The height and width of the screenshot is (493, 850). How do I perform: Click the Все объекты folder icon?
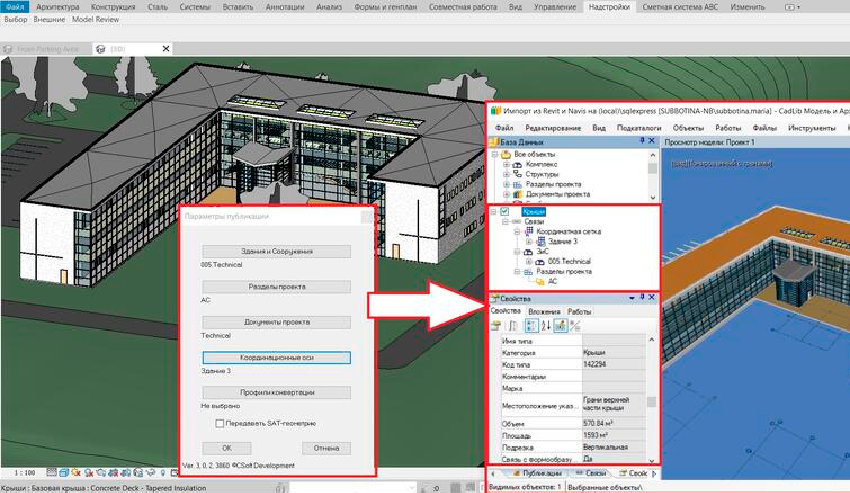tap(506, 155)
